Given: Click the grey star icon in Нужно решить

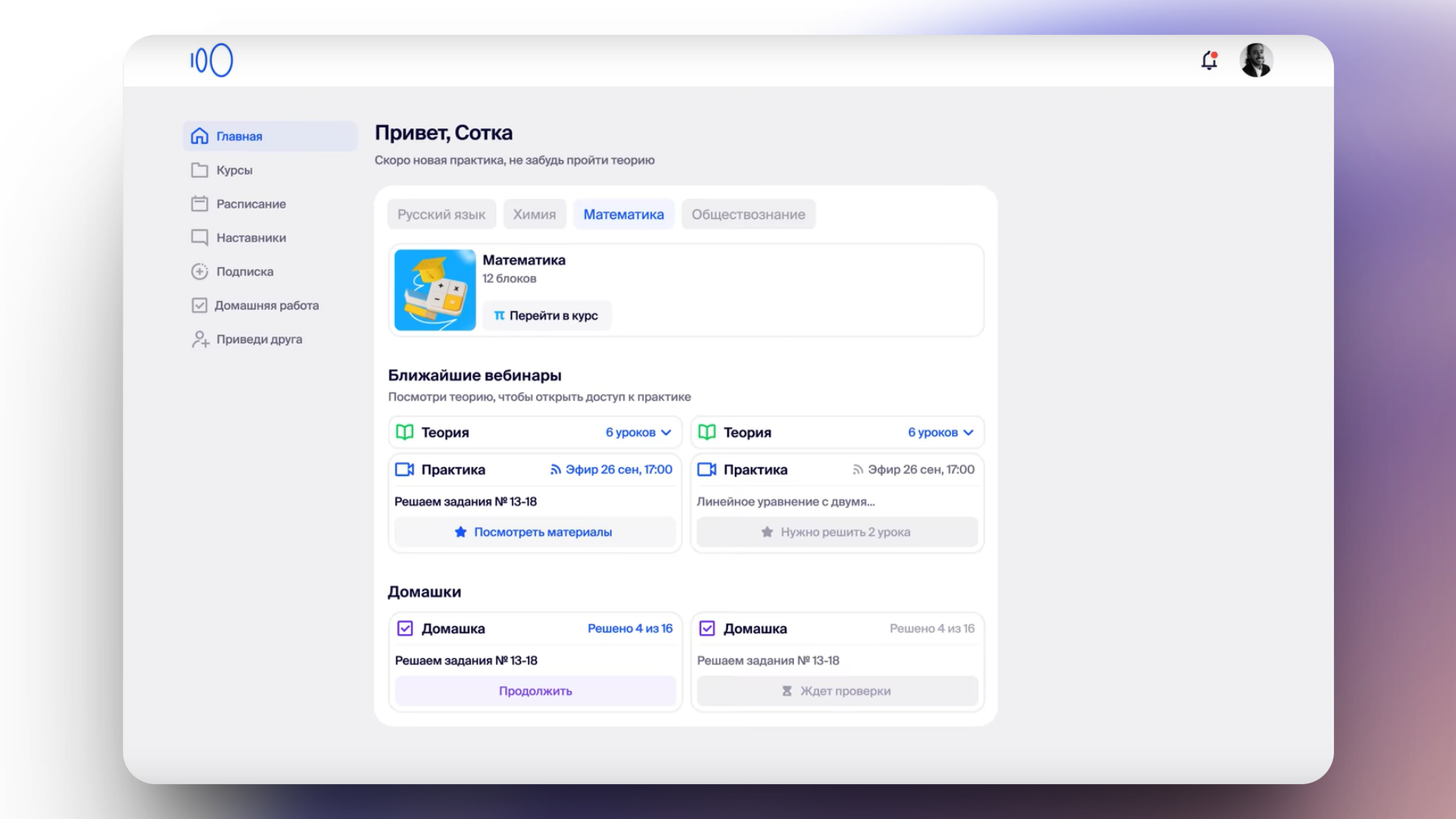Looking at the screenshot, I should click(767, 532).
